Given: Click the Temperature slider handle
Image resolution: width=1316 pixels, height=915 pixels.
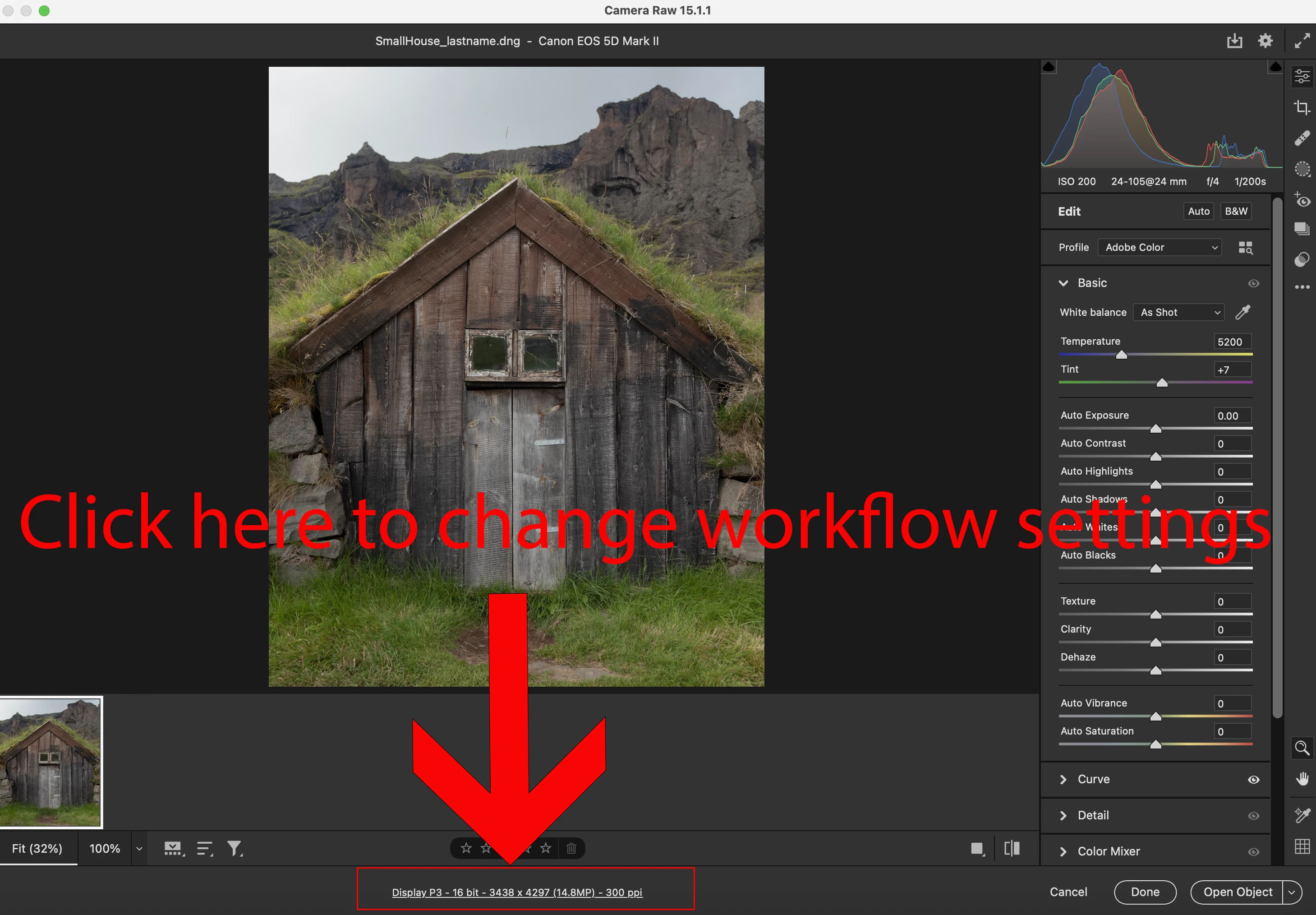Looking at the screenshot, I should pyautogui.click(x=1121, y=355).
